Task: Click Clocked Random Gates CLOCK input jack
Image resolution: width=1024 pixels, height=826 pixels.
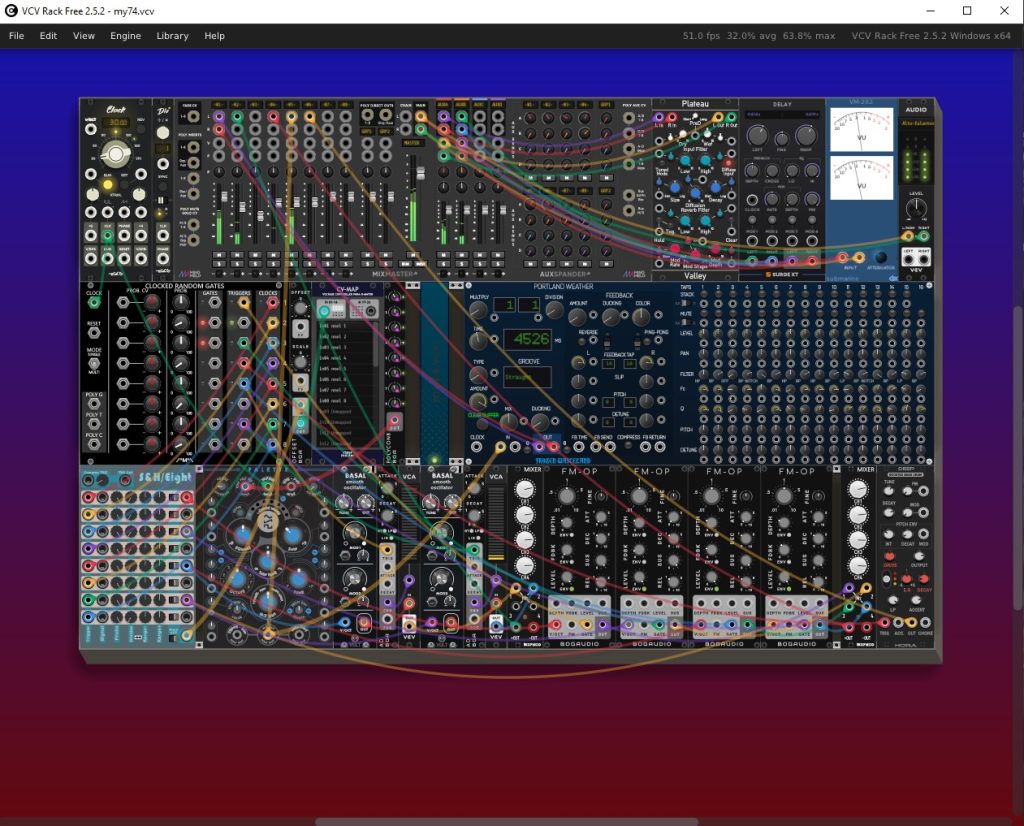Action: click(x=94, y=302)
